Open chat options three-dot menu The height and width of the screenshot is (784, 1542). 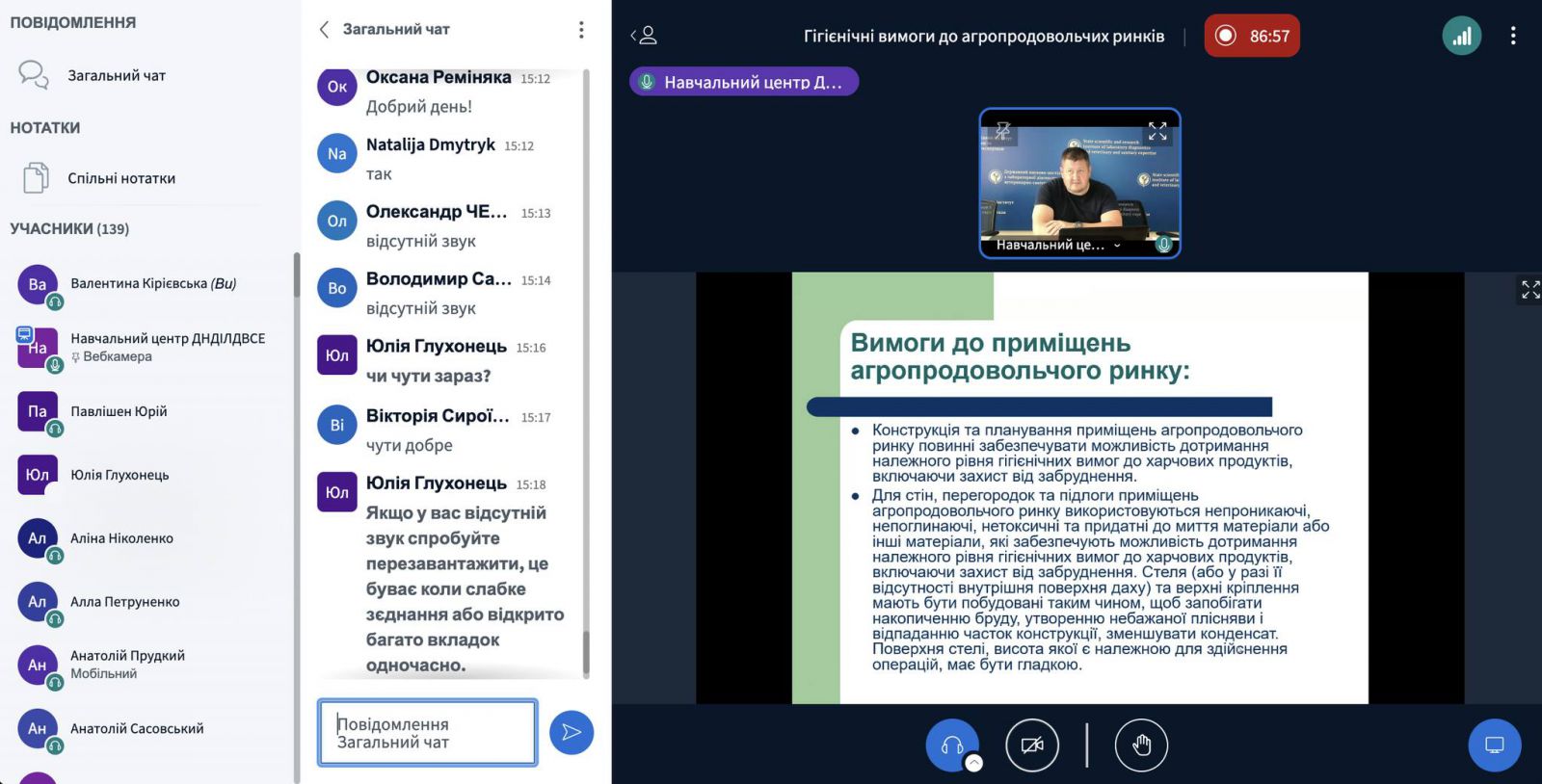point(581,30)
